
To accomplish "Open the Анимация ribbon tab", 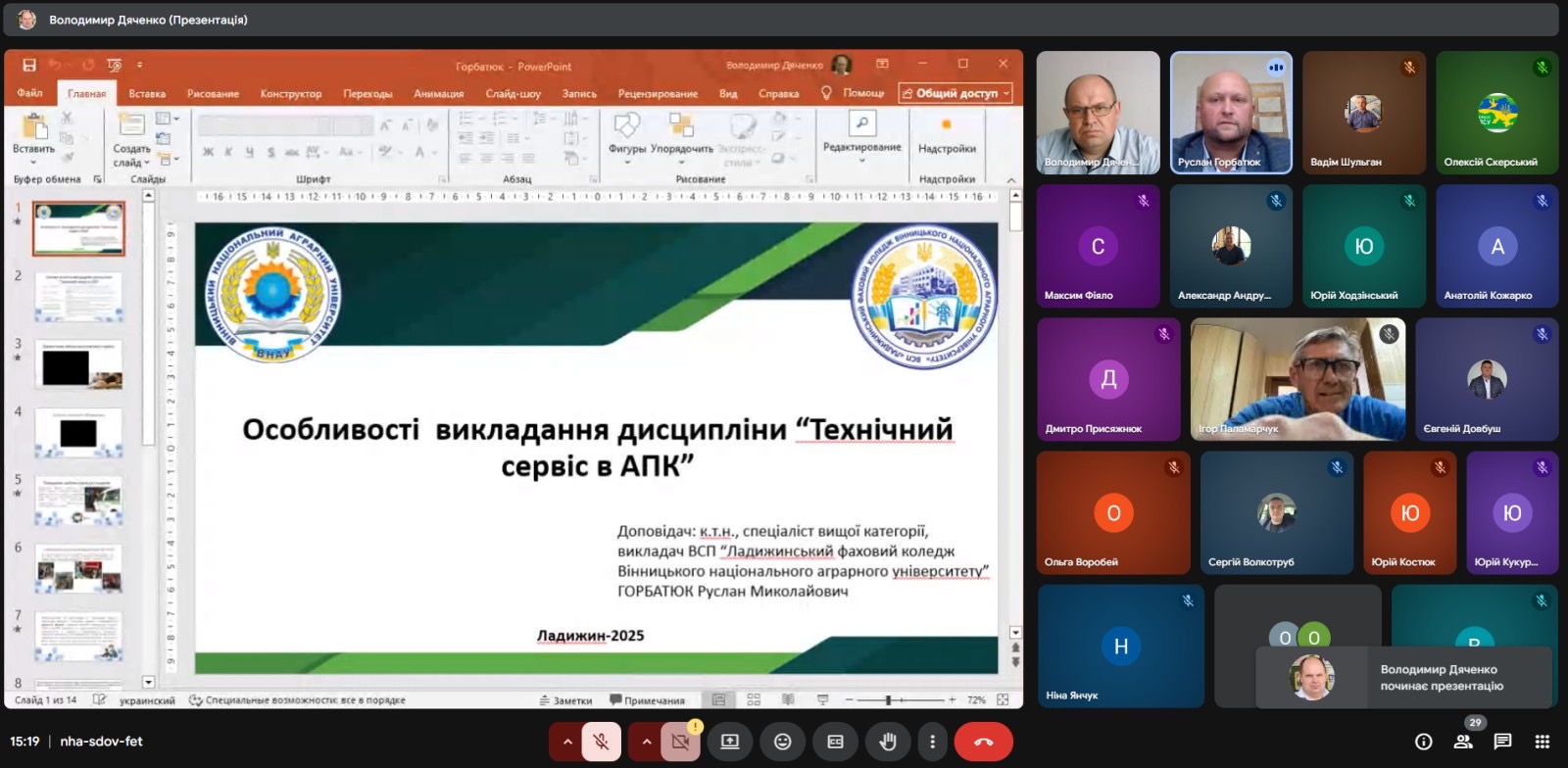I will tap(438, 94).
